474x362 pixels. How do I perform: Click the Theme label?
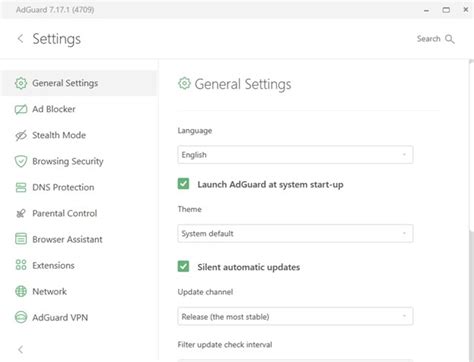[190, 209]
